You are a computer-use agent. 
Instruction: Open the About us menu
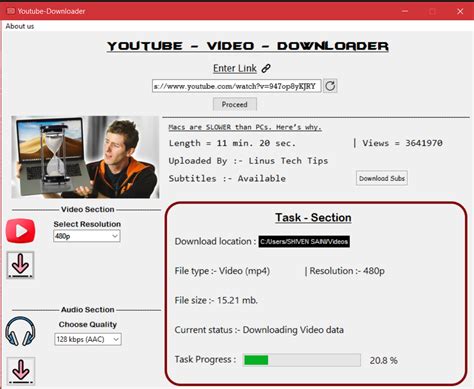pos(20,26)
